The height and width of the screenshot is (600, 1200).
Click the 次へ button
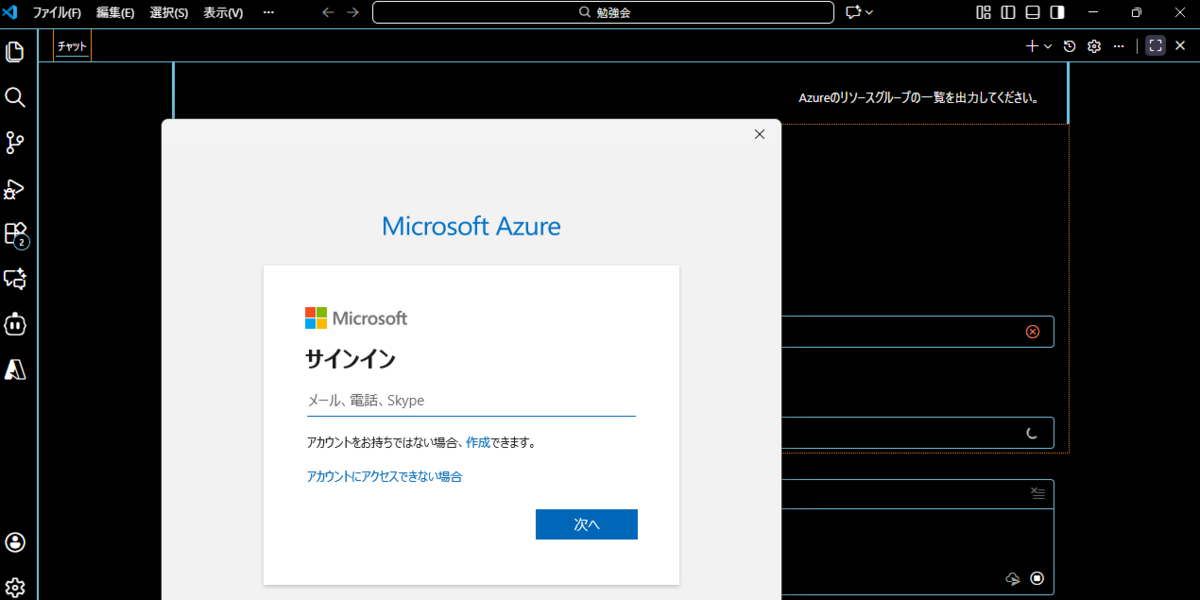(x=586, y=524)
